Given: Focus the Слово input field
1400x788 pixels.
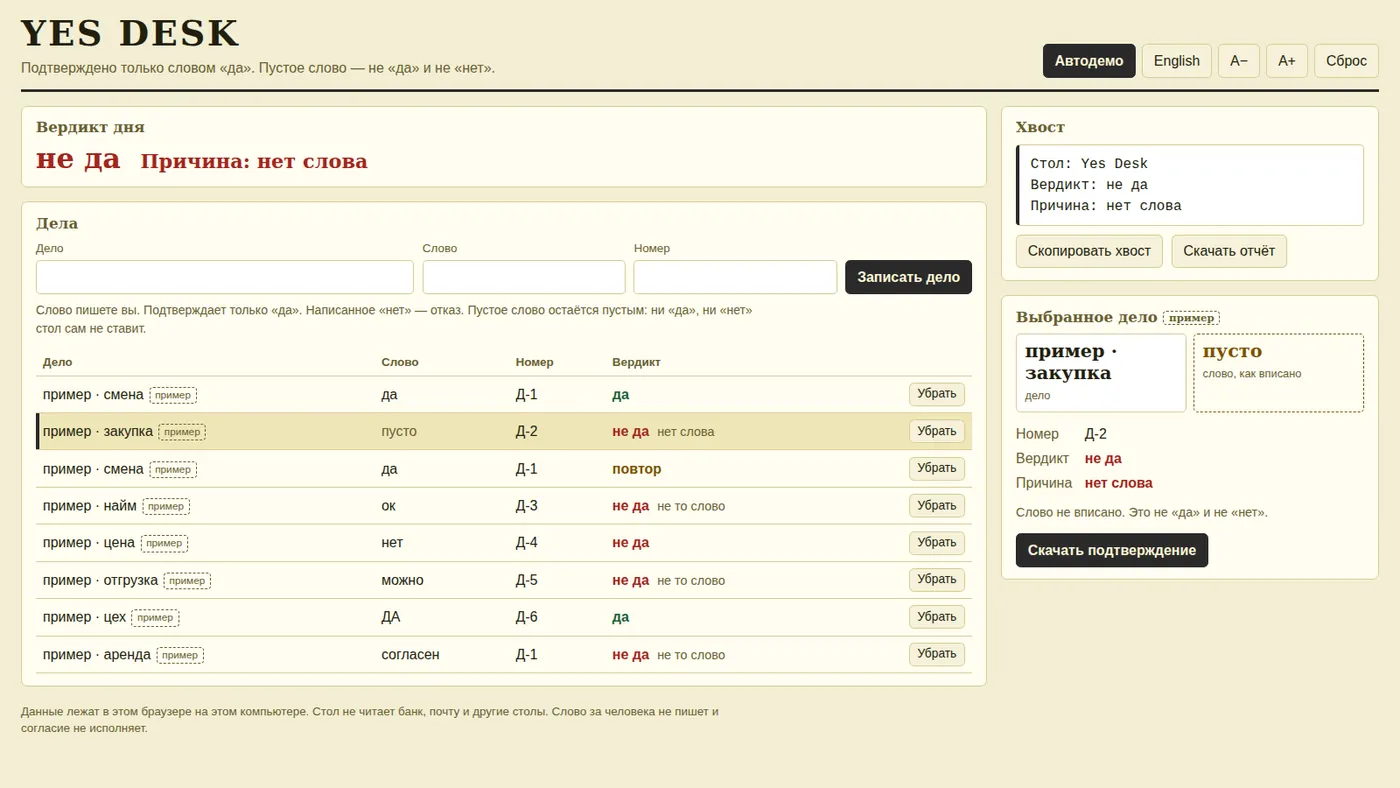Looking at the screenshot, I should 524,277.
